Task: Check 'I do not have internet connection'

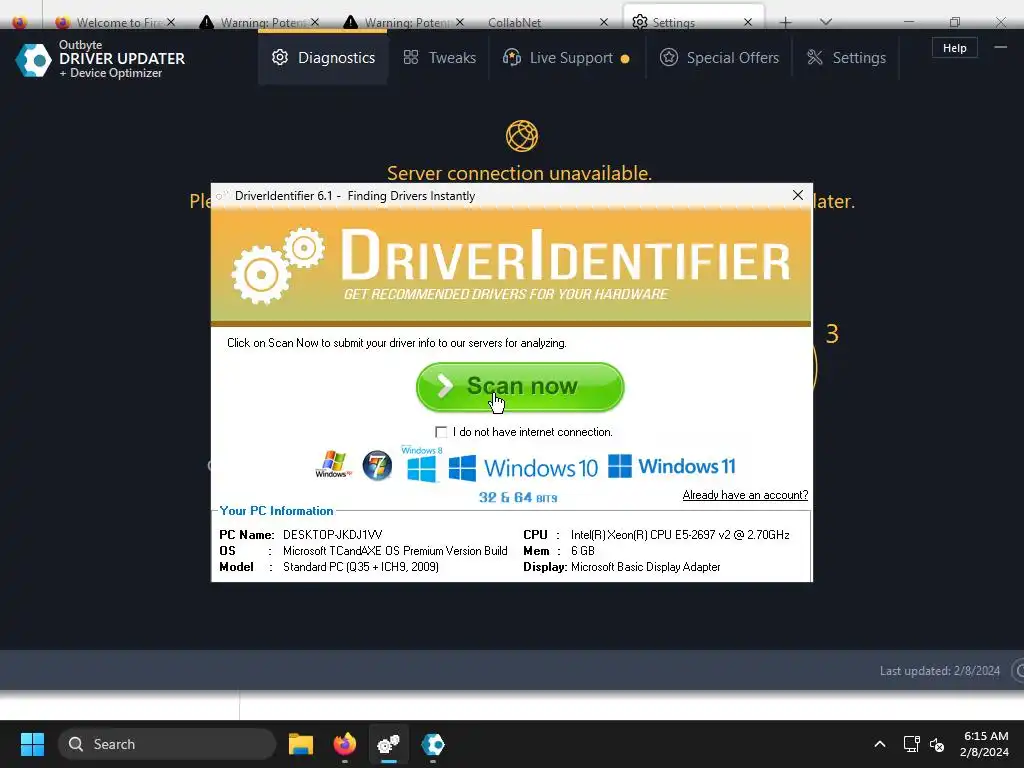Action: tap(441, 432)
